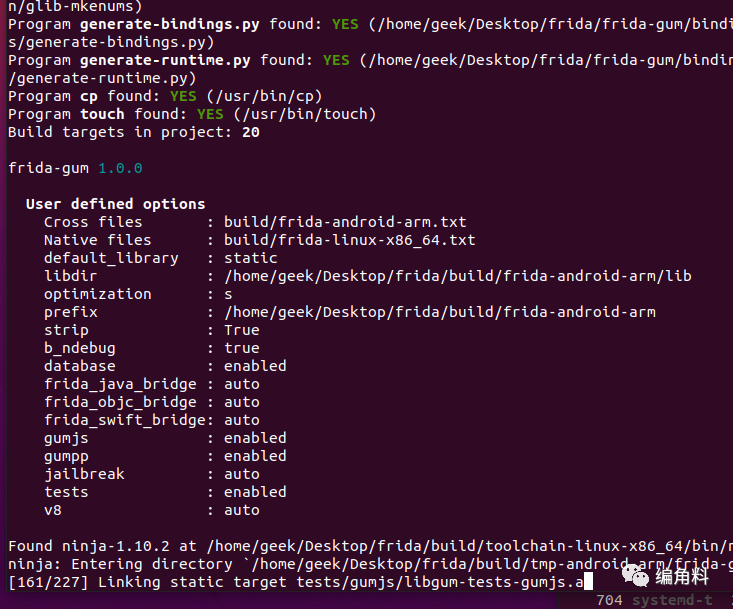Click the 'default_library' option label
The height and width of the screenshot is (609, 733).
[111, 258]
